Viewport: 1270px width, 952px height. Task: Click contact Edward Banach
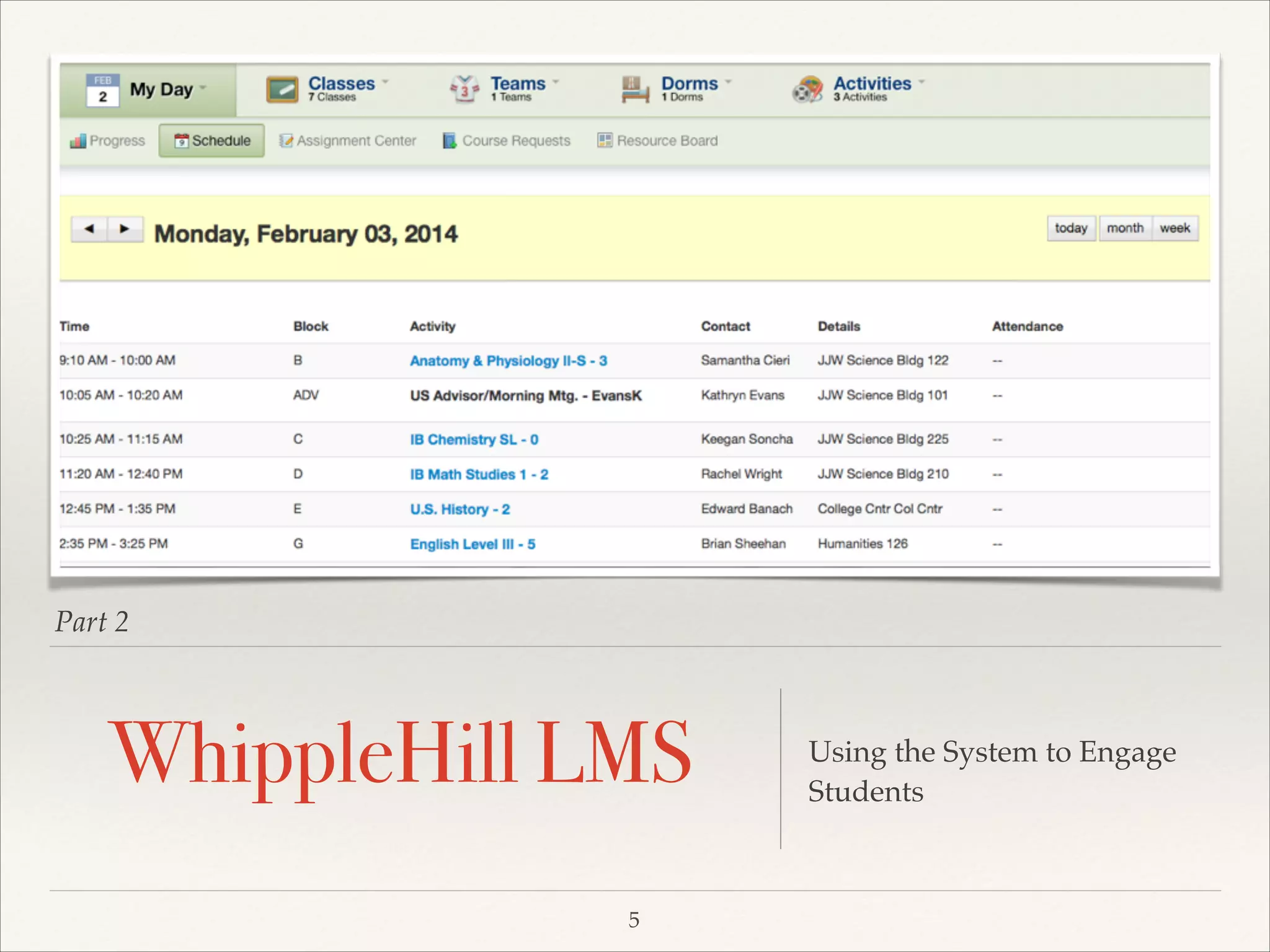point(747,509)
